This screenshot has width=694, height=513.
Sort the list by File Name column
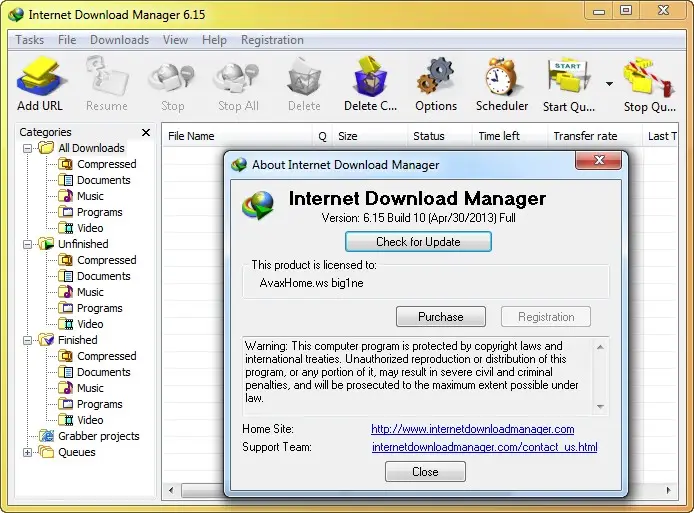click(238, 136)
